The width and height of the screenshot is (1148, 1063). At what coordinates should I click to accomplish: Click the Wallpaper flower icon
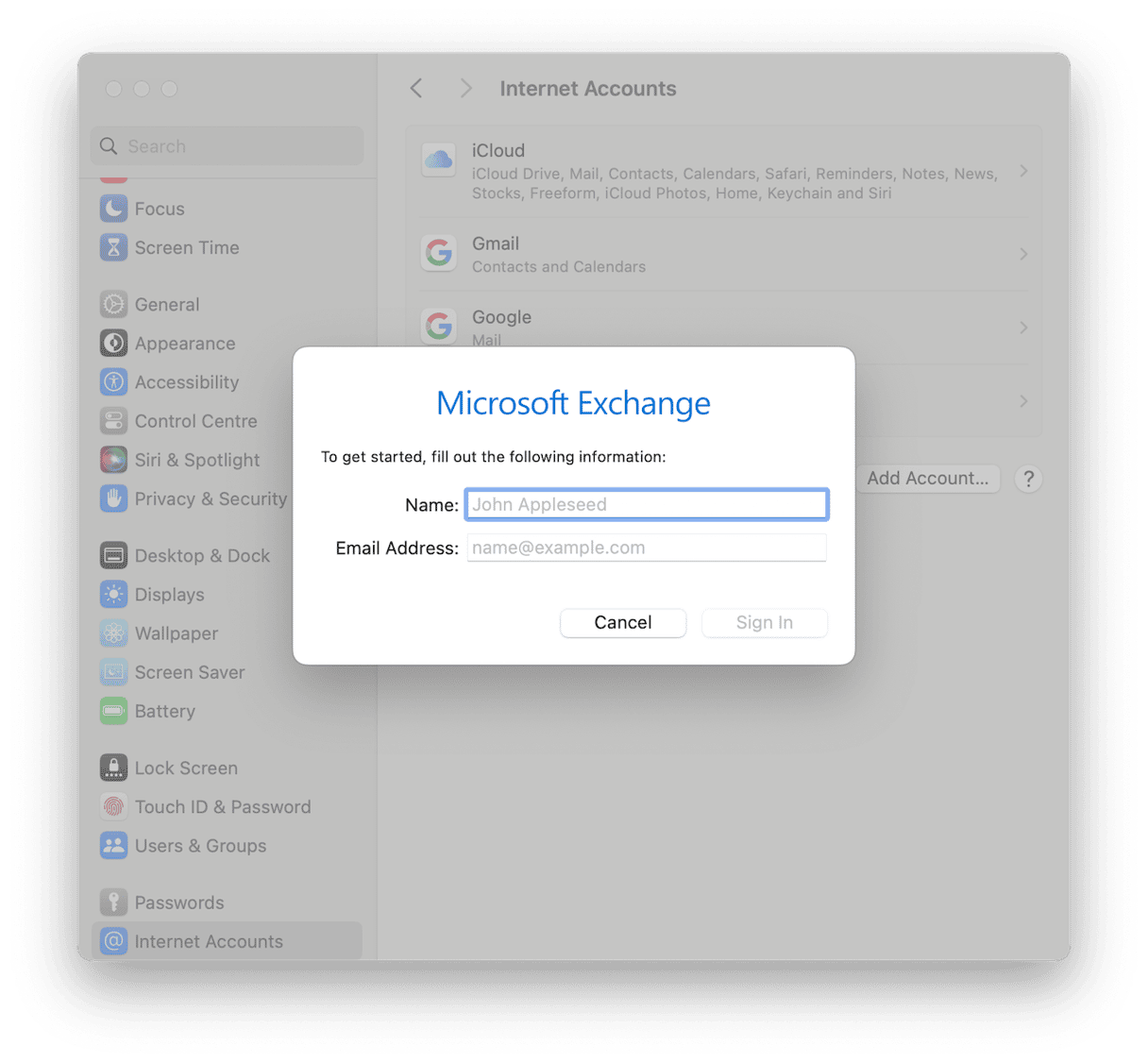click(x=113, y=633)
